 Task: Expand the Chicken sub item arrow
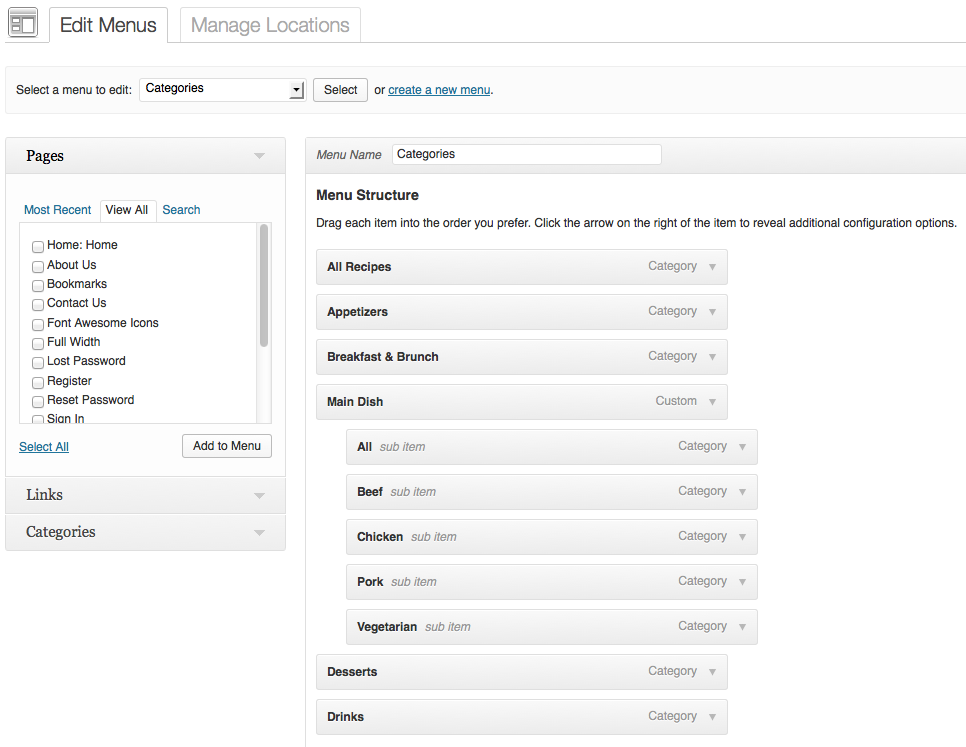point(742,537)
